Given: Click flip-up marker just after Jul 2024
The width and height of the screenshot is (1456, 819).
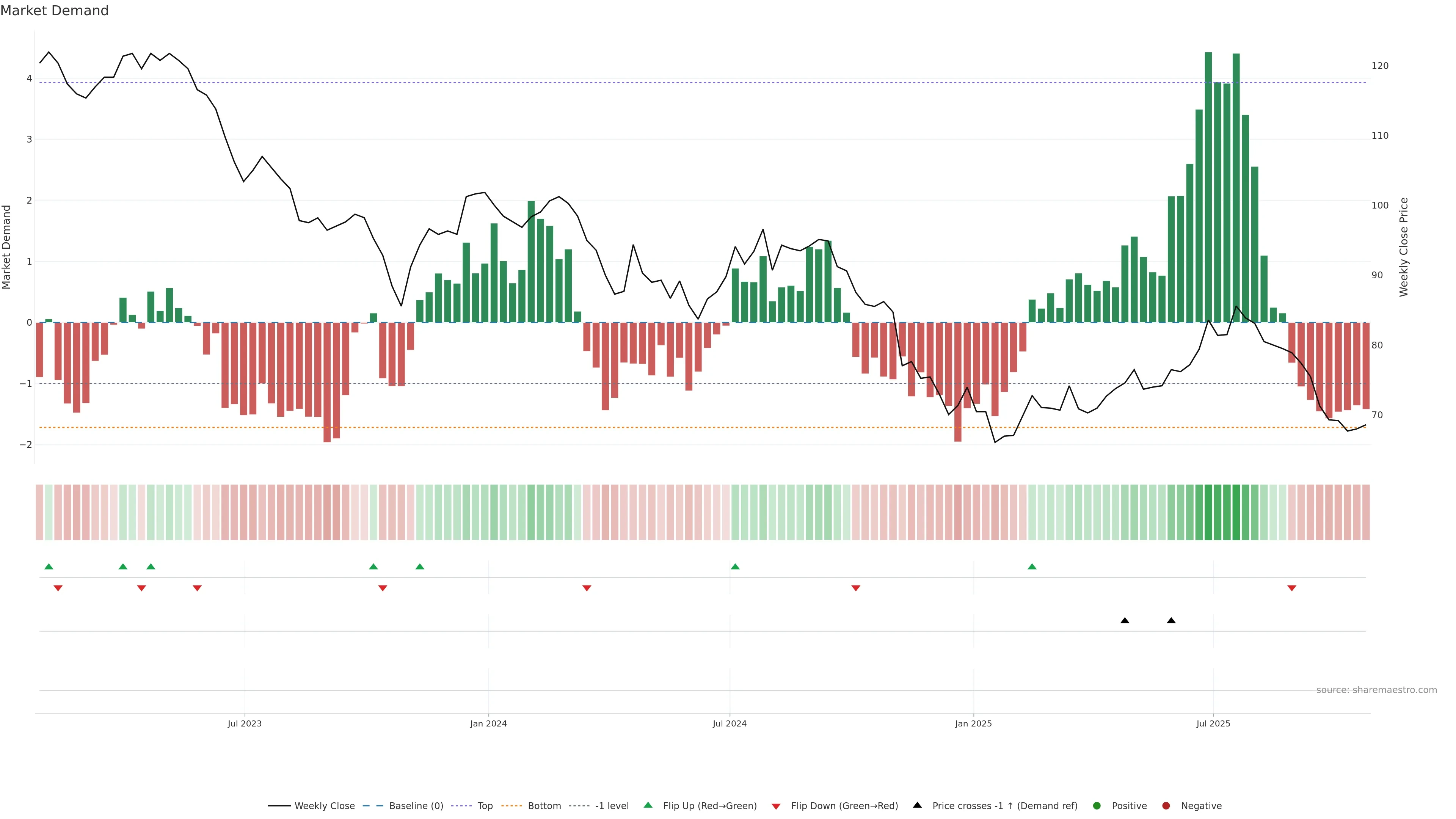Looking at the screenshot, I should coord(735,566).
